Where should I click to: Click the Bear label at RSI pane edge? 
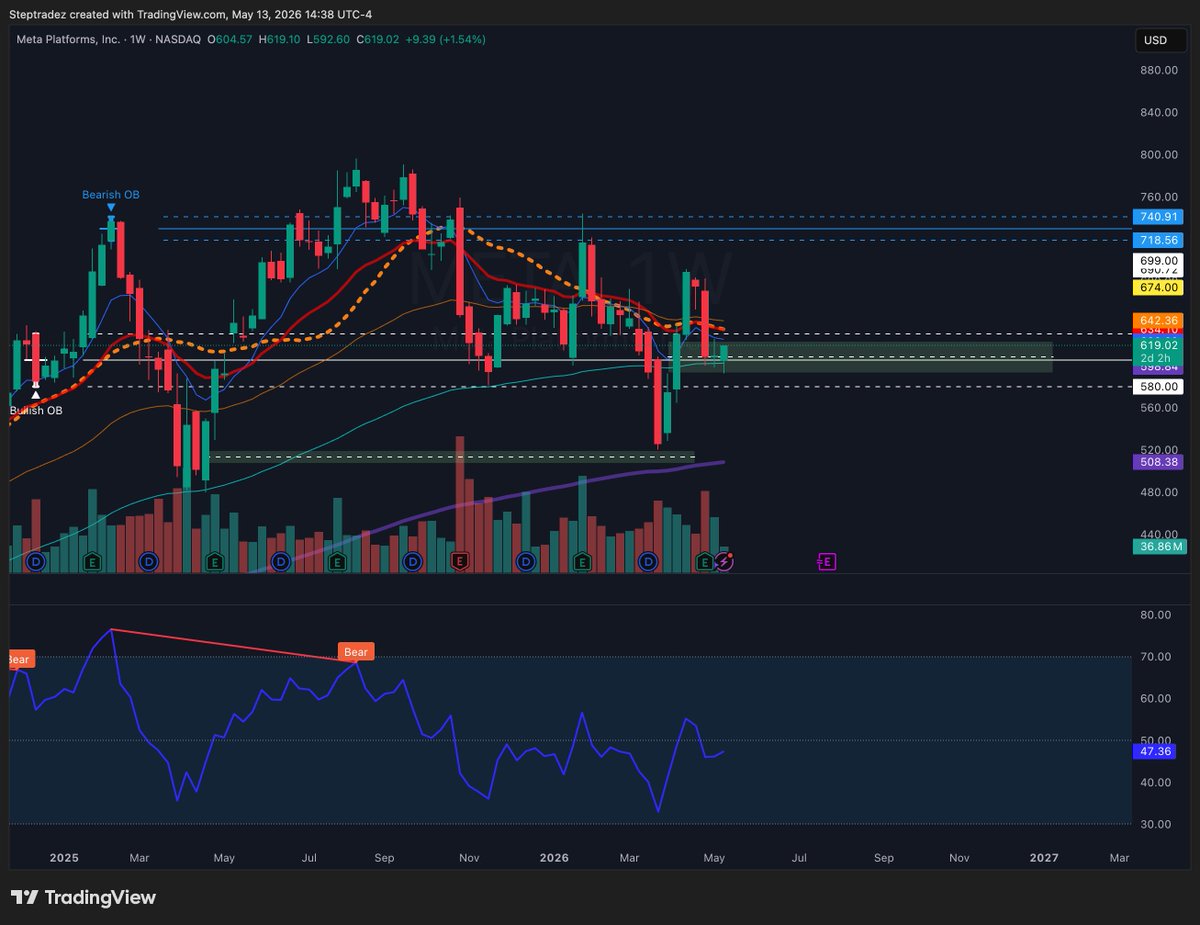coord(21,659)
